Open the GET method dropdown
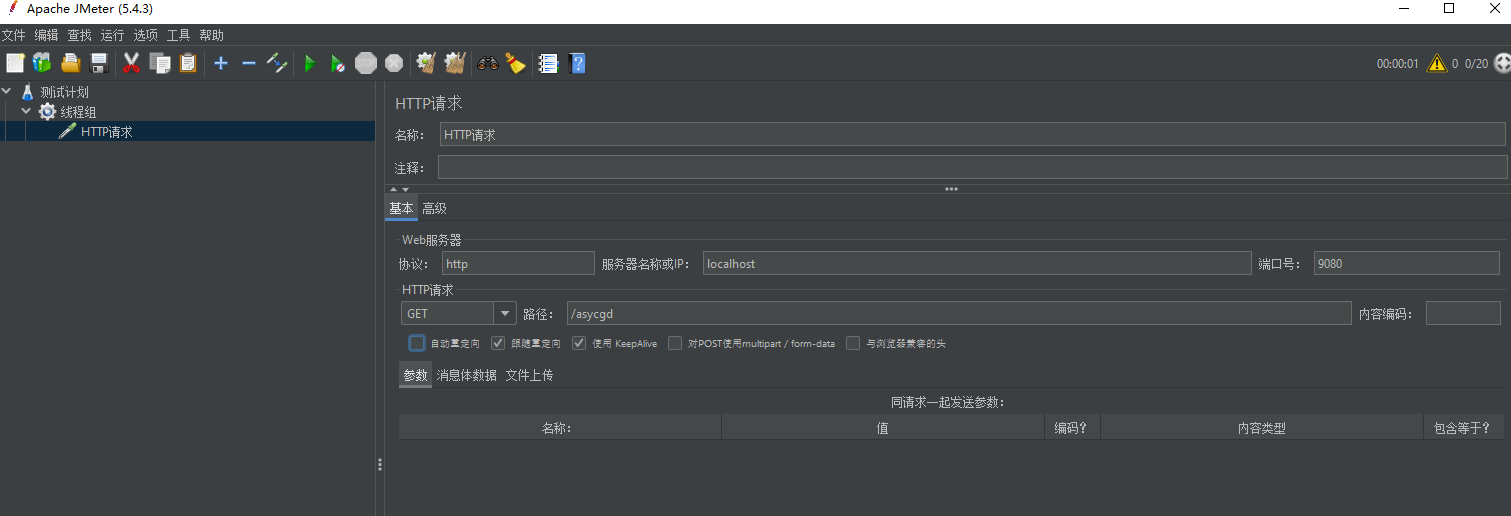 pos(506,314)
